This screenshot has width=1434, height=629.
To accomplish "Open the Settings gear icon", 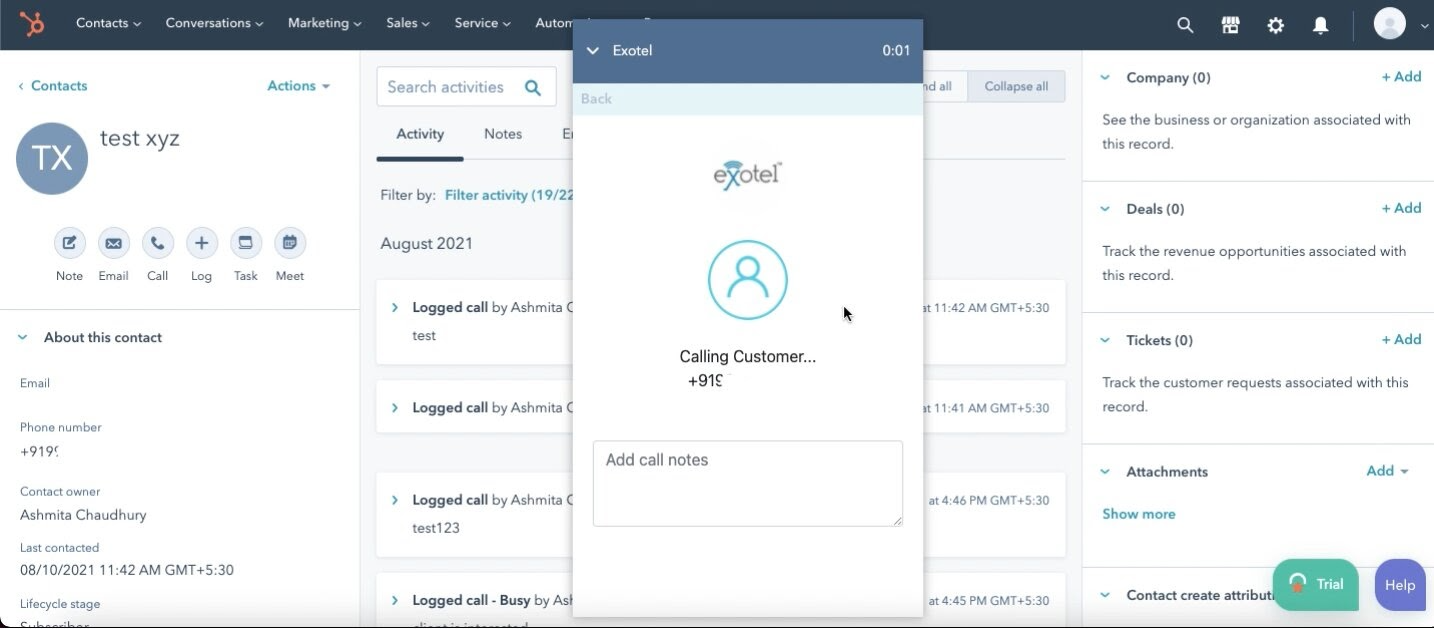I will (x=1276, y=25).
